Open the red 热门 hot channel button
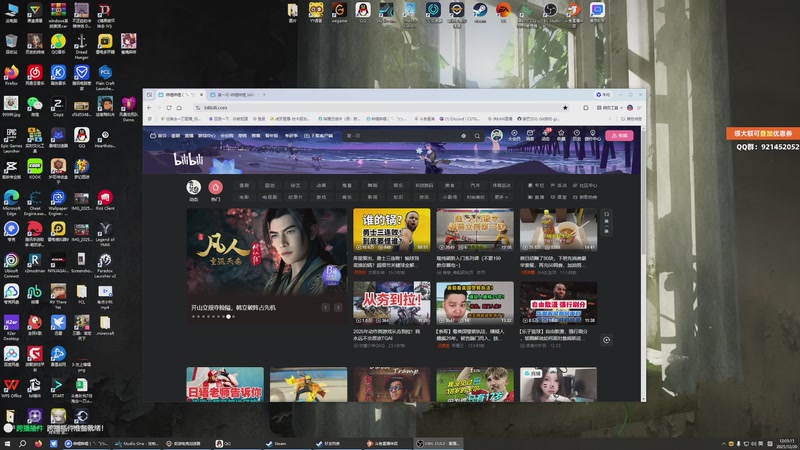The height and width of the screenshot is (450, 800). tap(215, 191)
